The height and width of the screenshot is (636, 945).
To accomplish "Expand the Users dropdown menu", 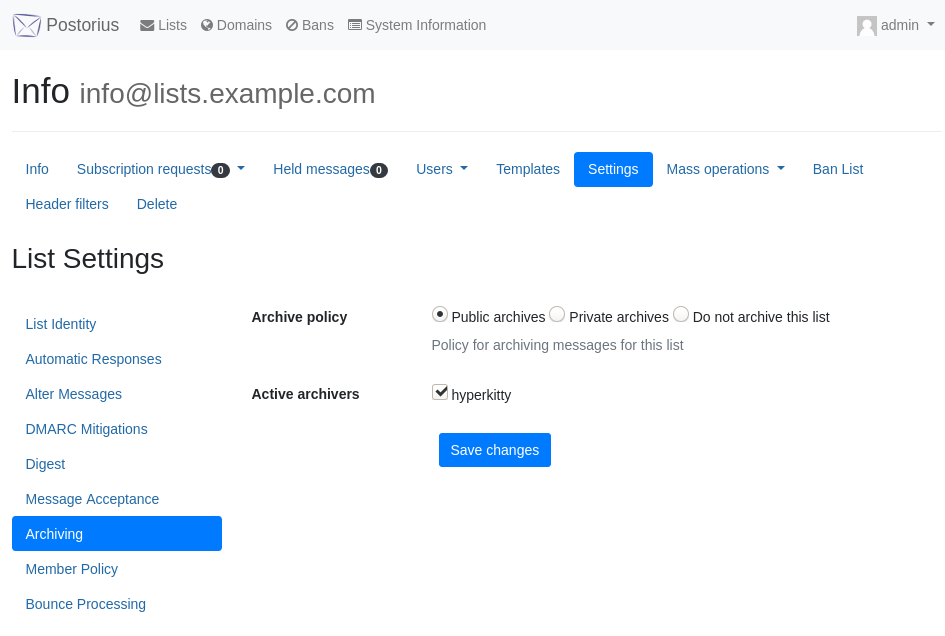I will pos(442,169).
